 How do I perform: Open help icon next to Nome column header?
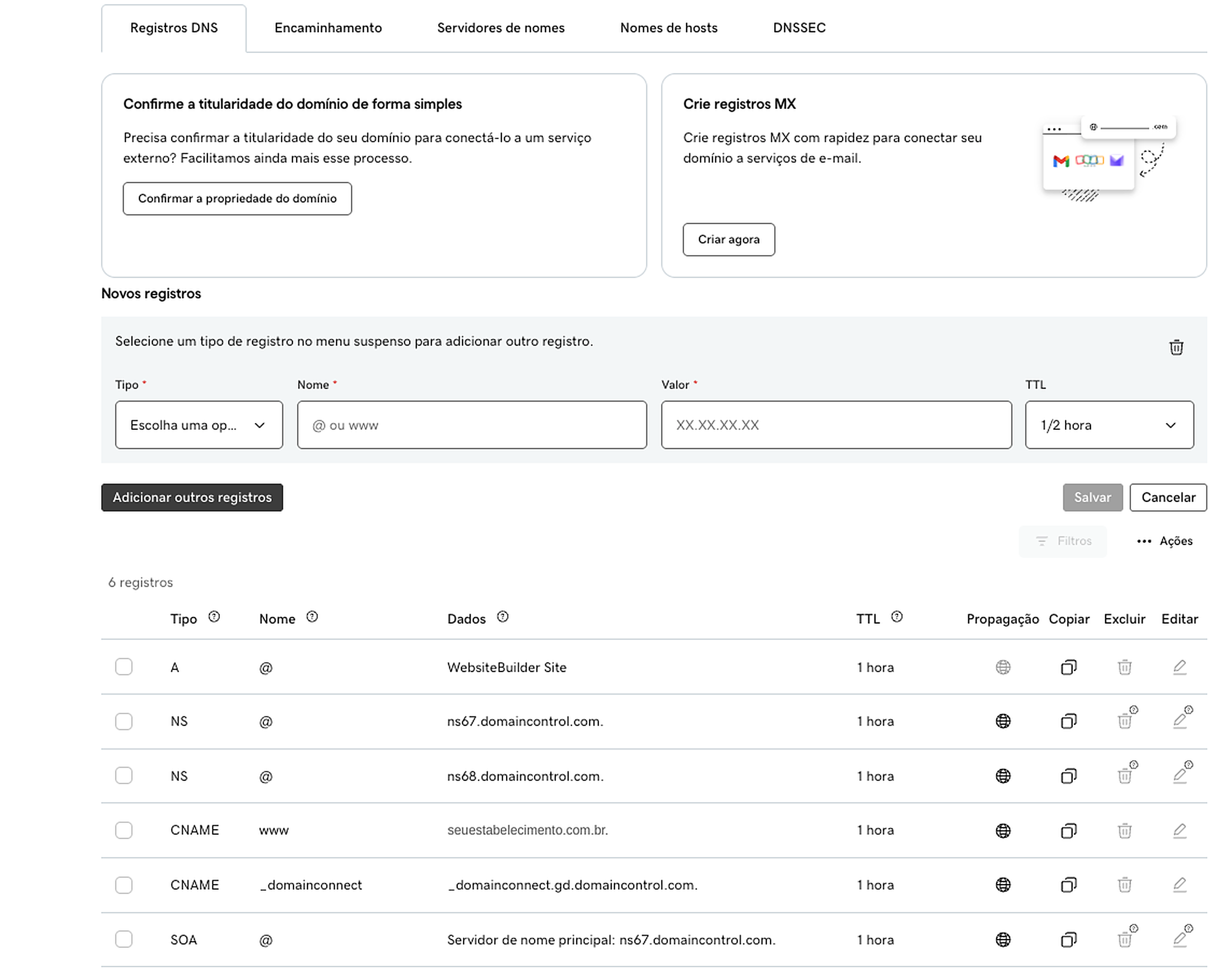pos(312,617)
